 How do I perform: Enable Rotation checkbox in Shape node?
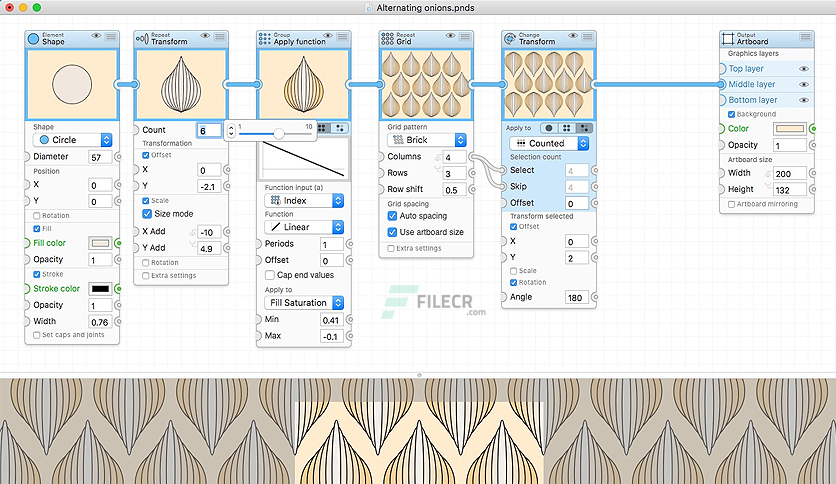pyautogui.click(x=37, y=216)
